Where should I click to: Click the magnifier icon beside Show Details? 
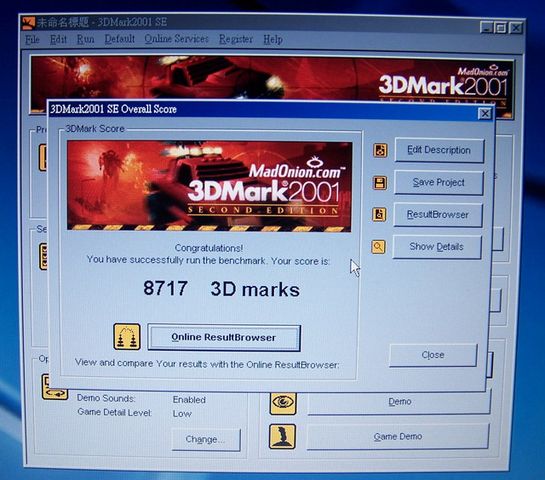378,247
